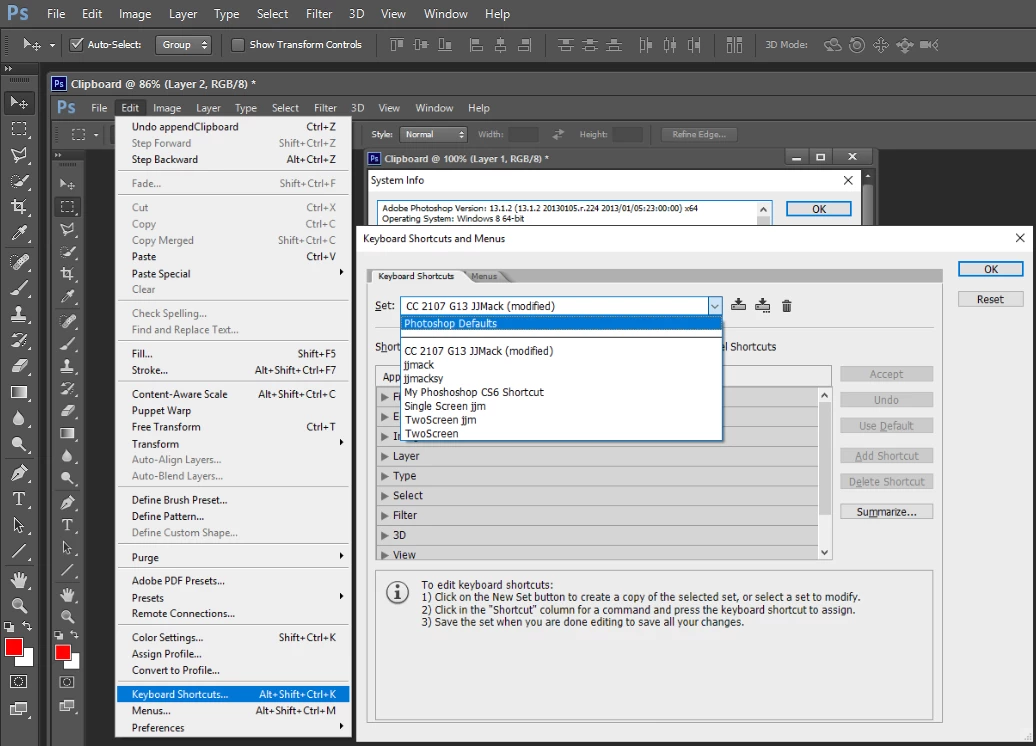Choose Free Transform from Edit menu
The width and height of the screenshot is (1036, 746).
click(233, 427)
